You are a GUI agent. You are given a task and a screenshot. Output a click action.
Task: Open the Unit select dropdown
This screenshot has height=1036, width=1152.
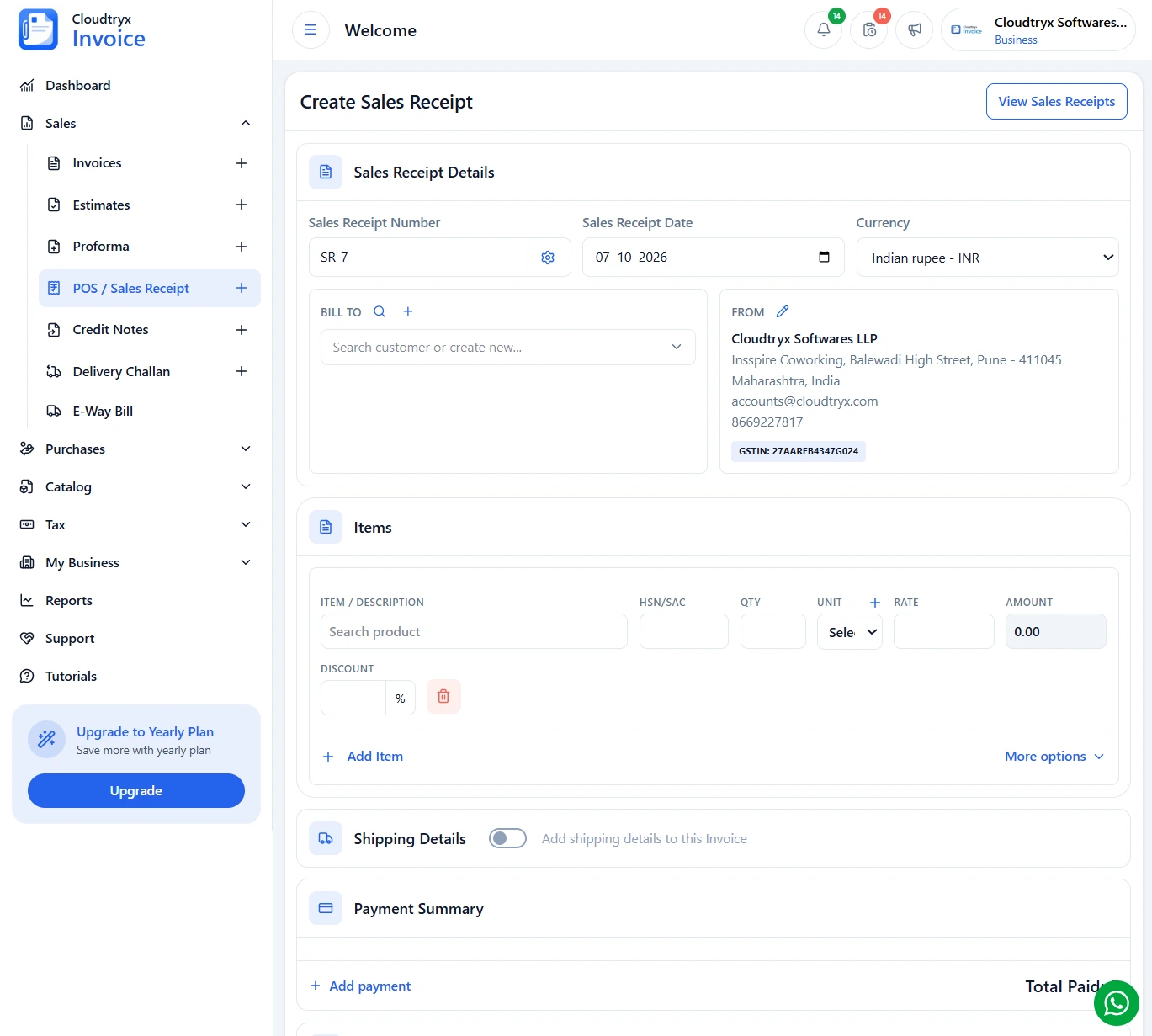coord(849,632)
